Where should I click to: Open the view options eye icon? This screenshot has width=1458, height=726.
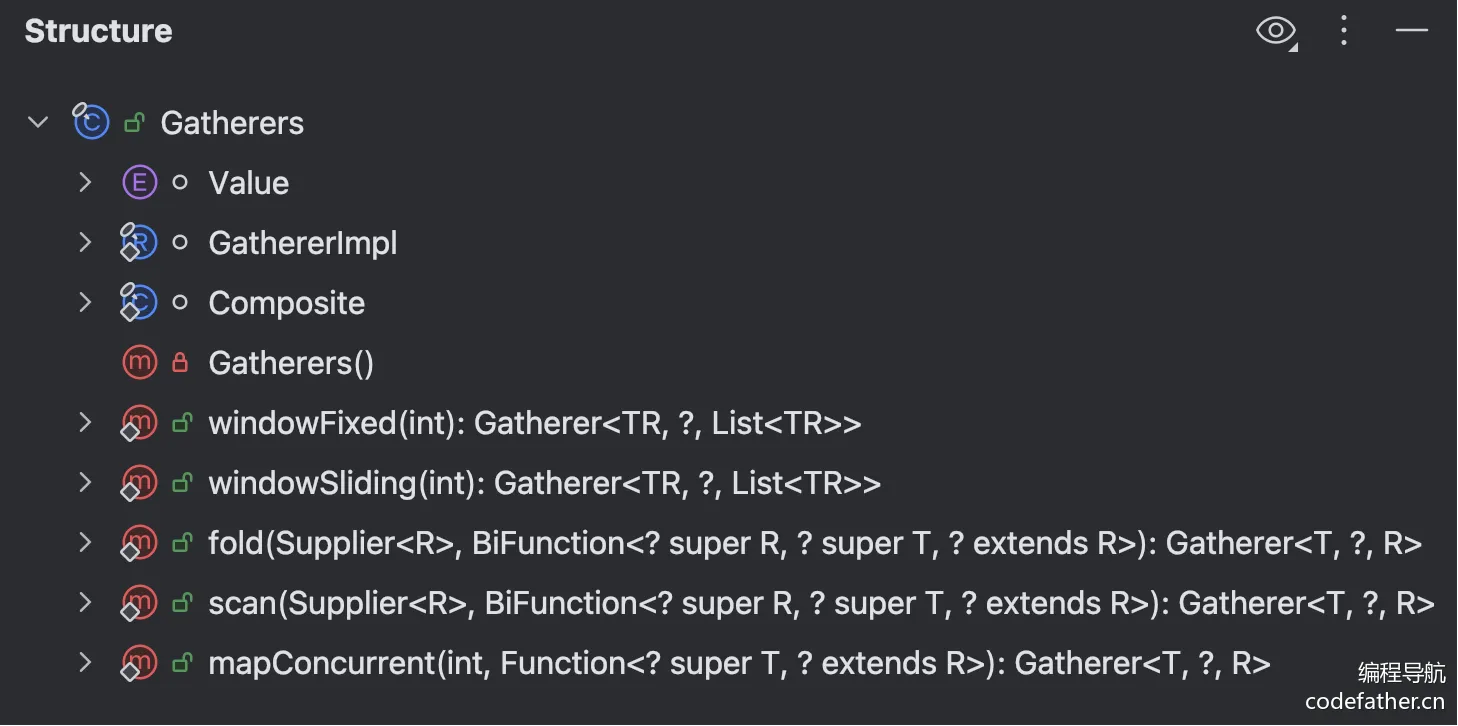coord(1275,31)
